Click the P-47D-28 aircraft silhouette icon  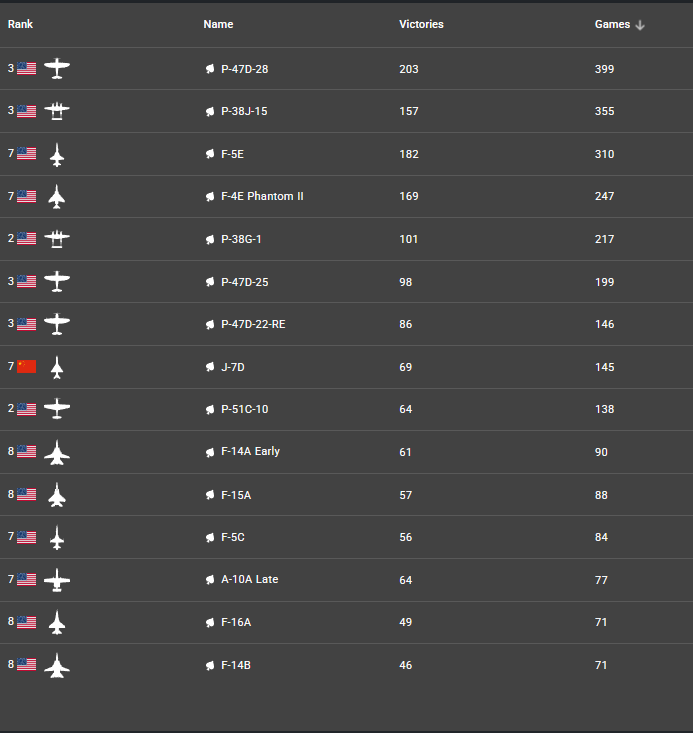point(57,69)
